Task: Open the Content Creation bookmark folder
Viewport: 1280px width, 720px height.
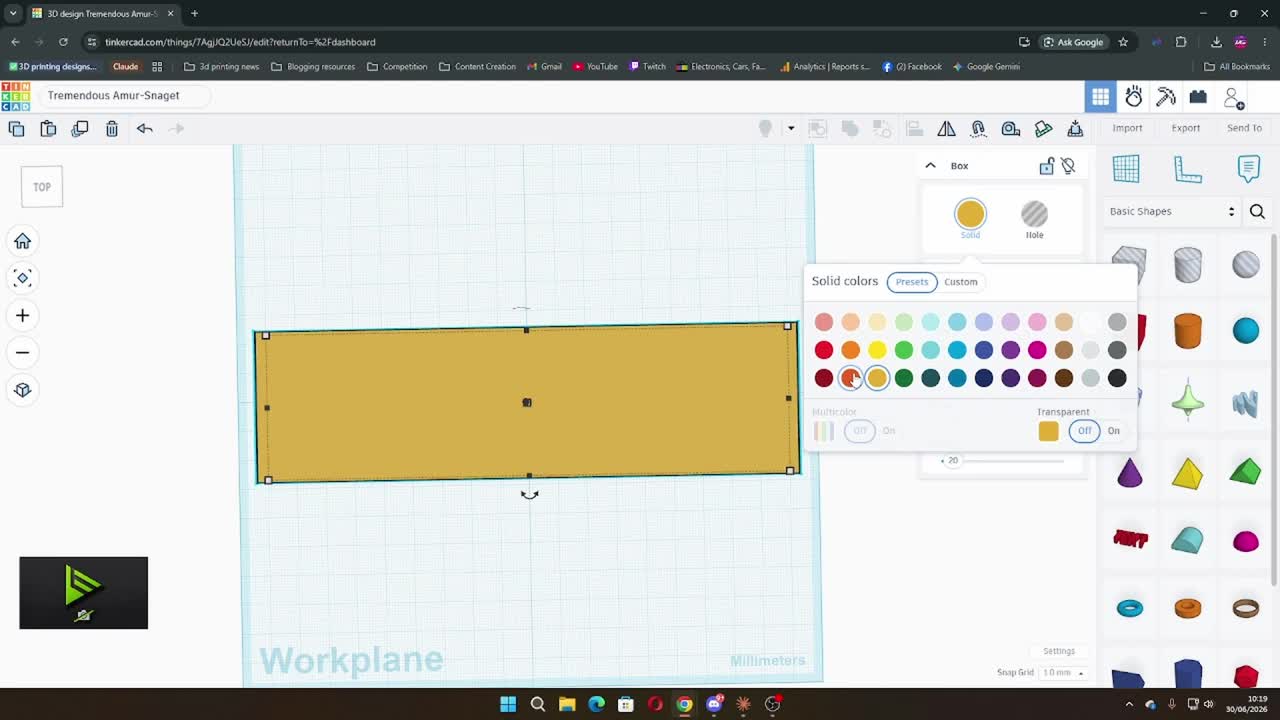Action: (x=478, y=67)
